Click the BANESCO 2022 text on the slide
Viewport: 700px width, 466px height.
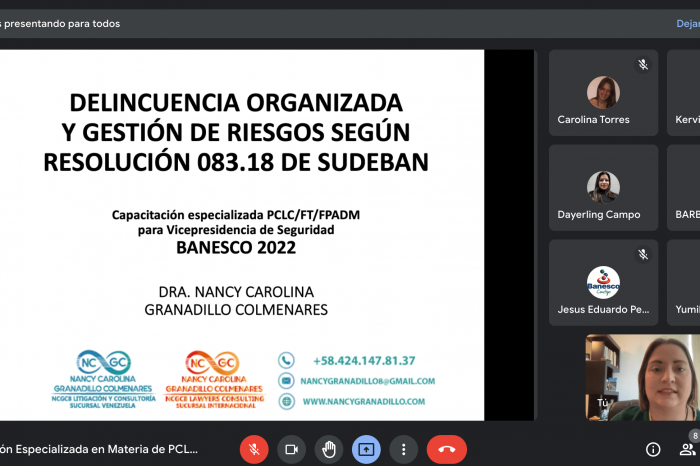click(236, 247)
